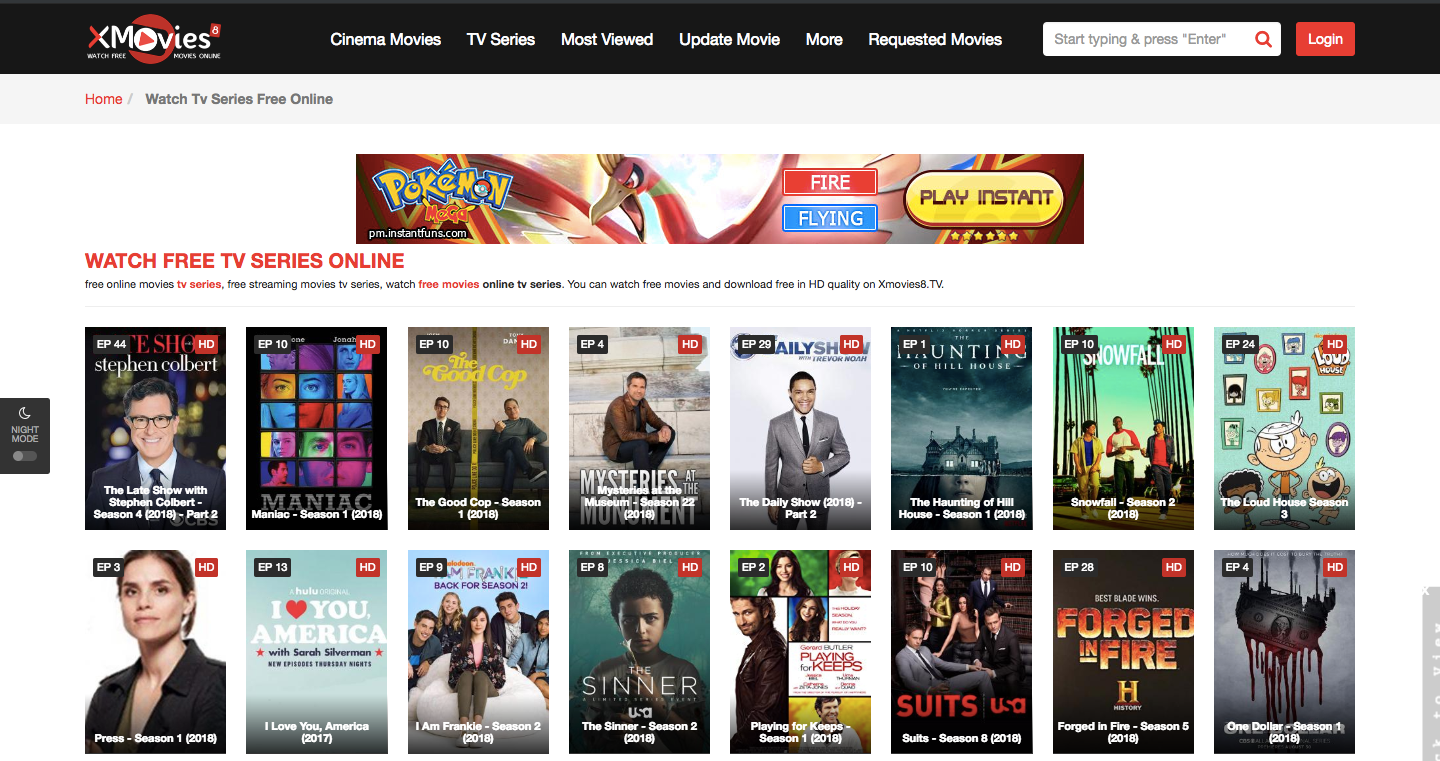Screen dimensions: 1440x761
Task: Expand the More menu
Action: click(x=824, y=39)
